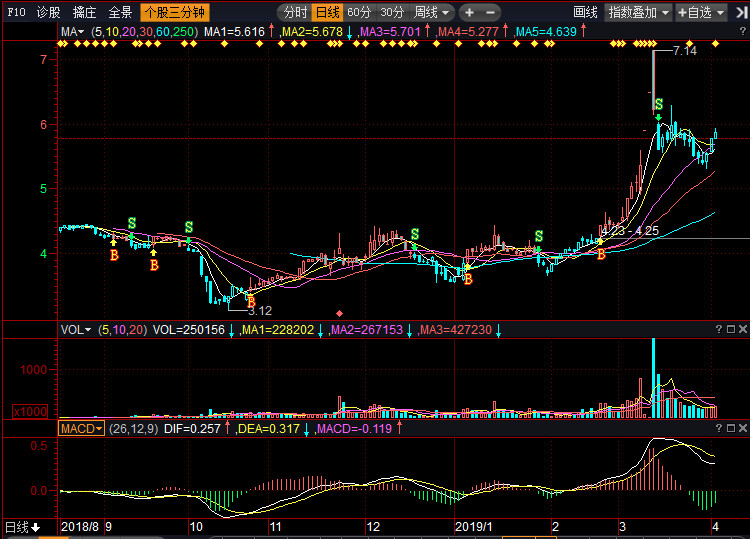Click the minus zoom-out button in toolbar
Viewport: 750px width, 539px height.
(x=493, y=13)
